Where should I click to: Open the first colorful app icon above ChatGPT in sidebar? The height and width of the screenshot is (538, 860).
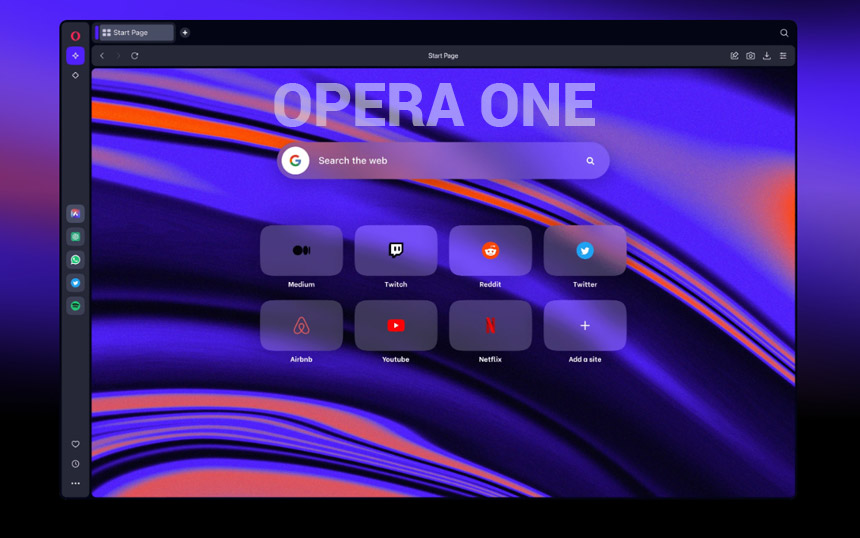[x=75, y=214]
